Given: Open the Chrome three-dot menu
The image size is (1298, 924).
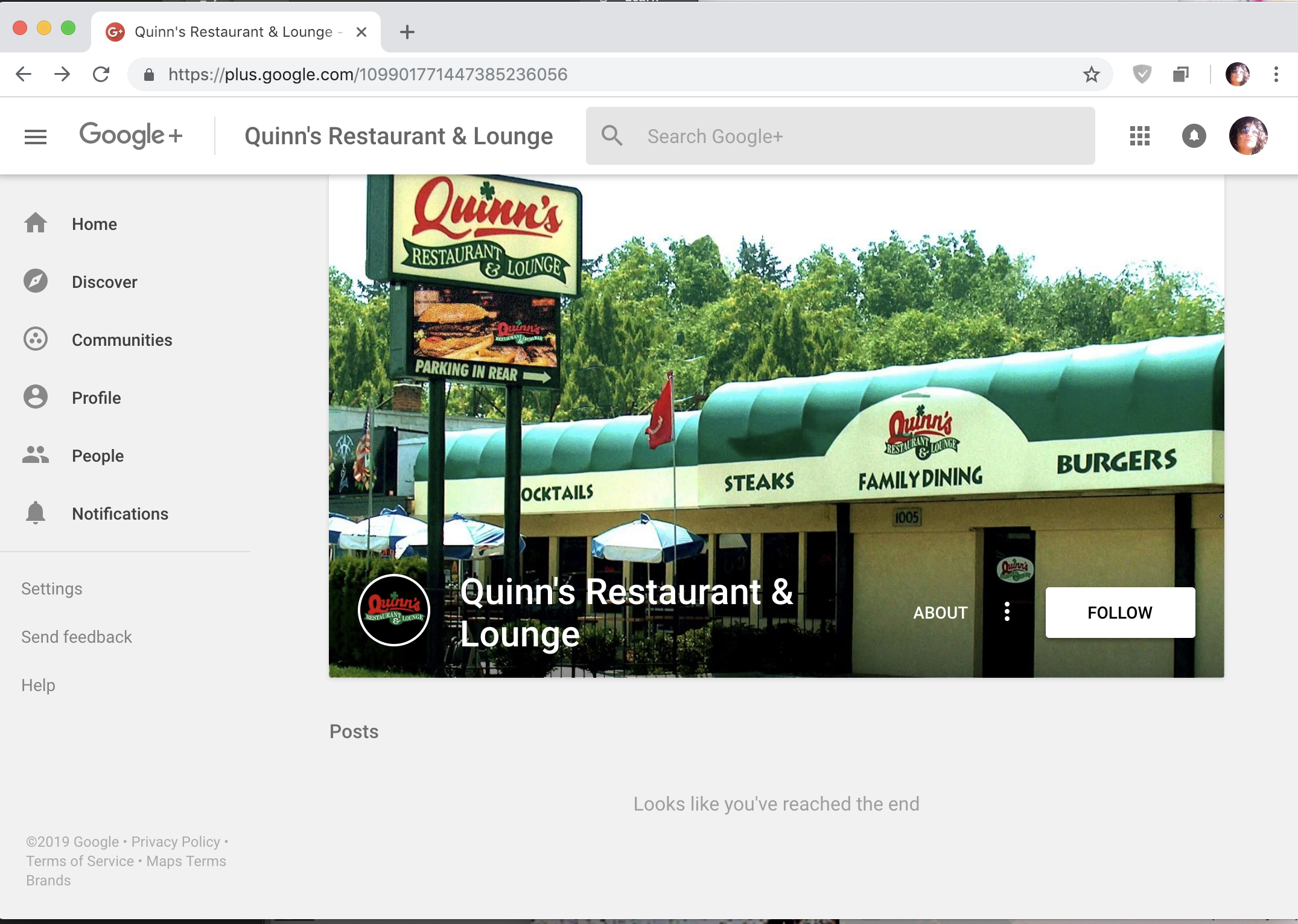Looking at the screenshot, I should [x=1276, y=74].
